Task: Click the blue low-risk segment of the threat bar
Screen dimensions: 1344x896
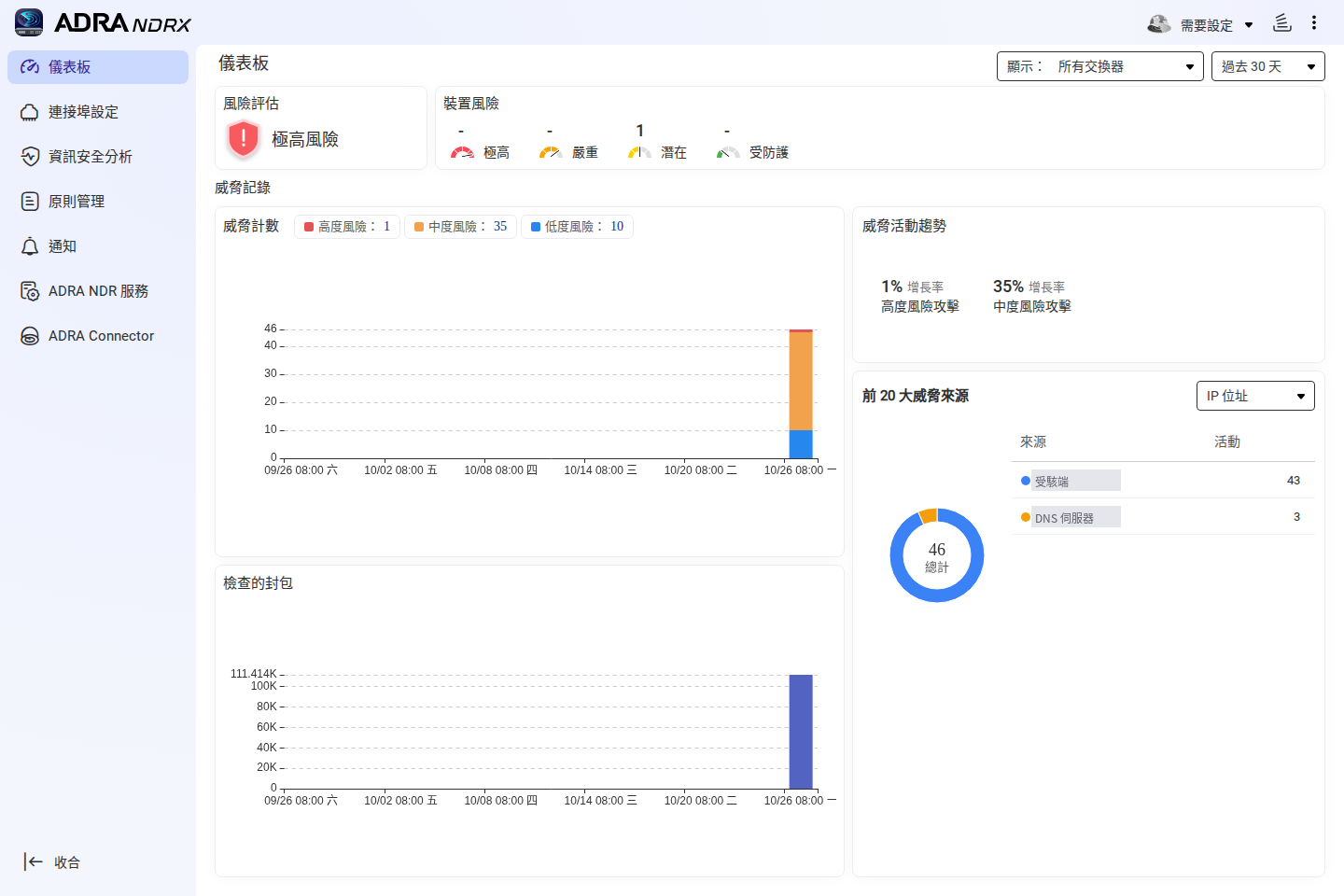Action: (x=801, y=444)
